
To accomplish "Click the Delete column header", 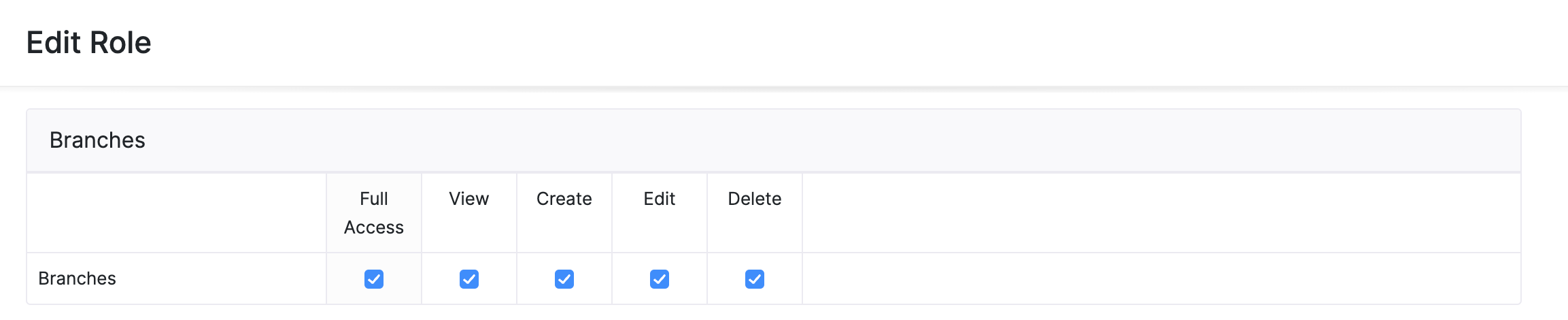I will point(755,199).
